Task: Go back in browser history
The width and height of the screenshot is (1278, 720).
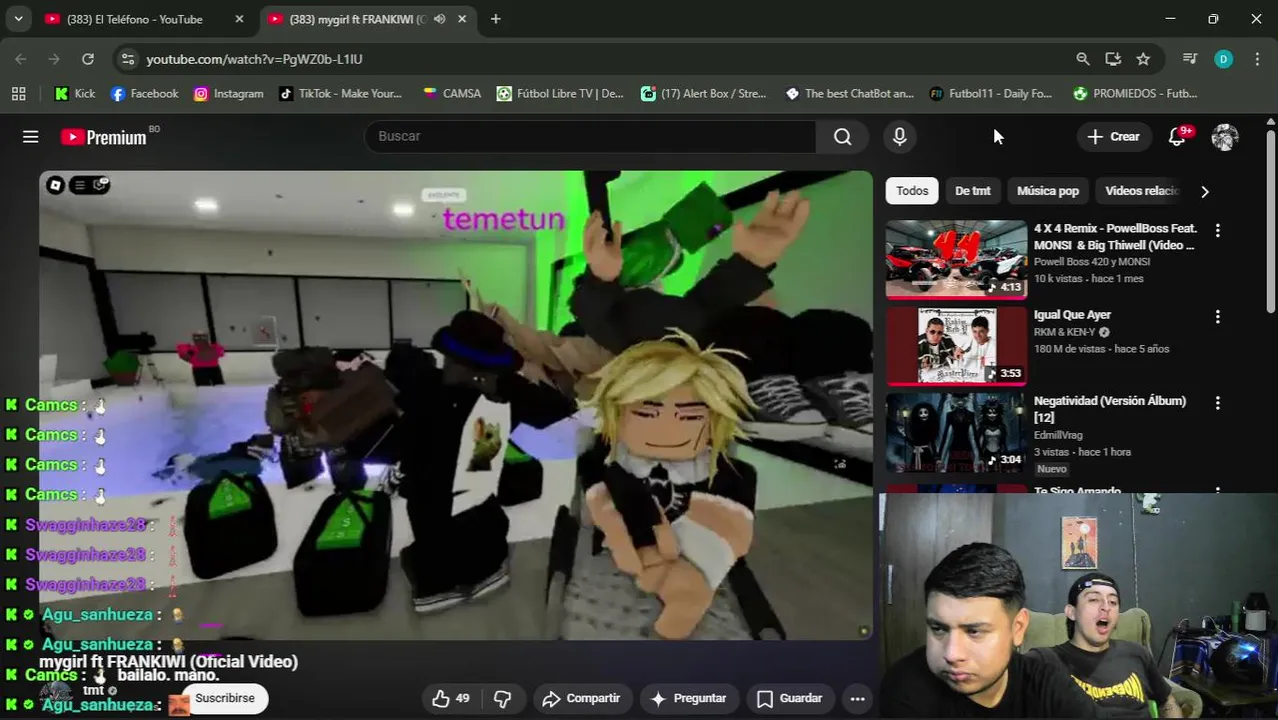Action: (x=21, y=59)
